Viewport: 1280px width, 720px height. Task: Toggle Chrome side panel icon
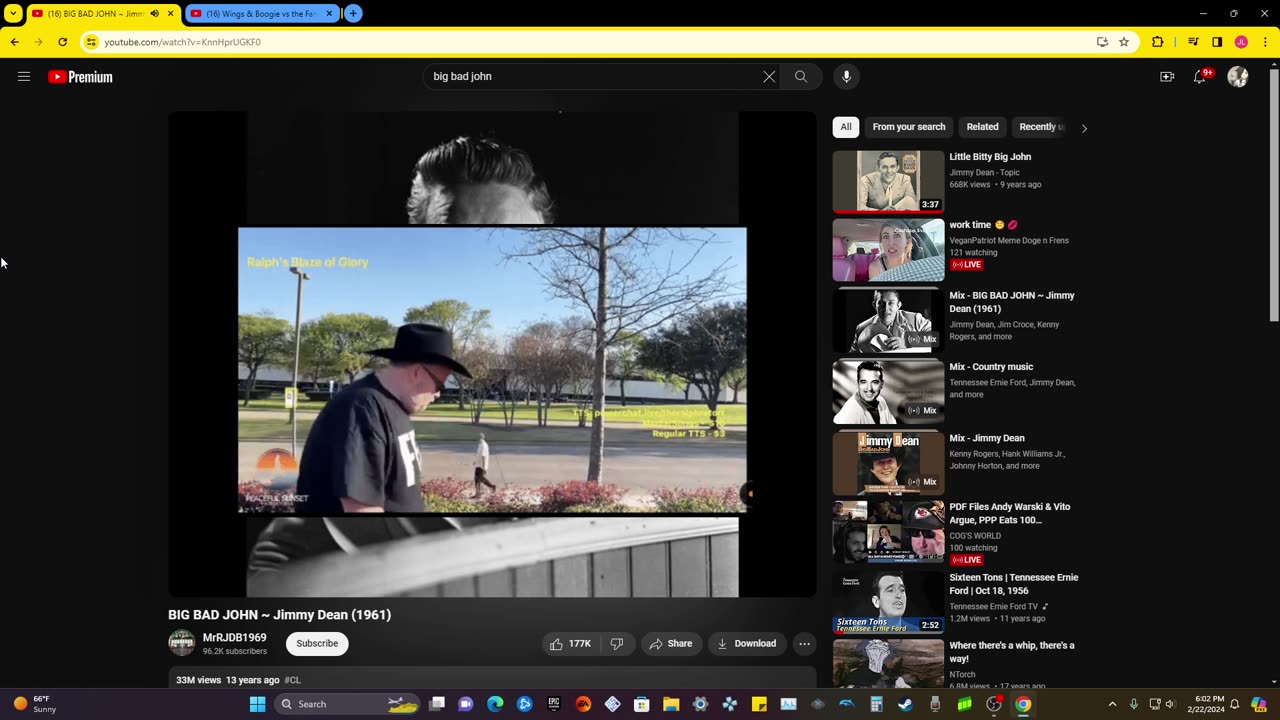tap(1217, 42)
